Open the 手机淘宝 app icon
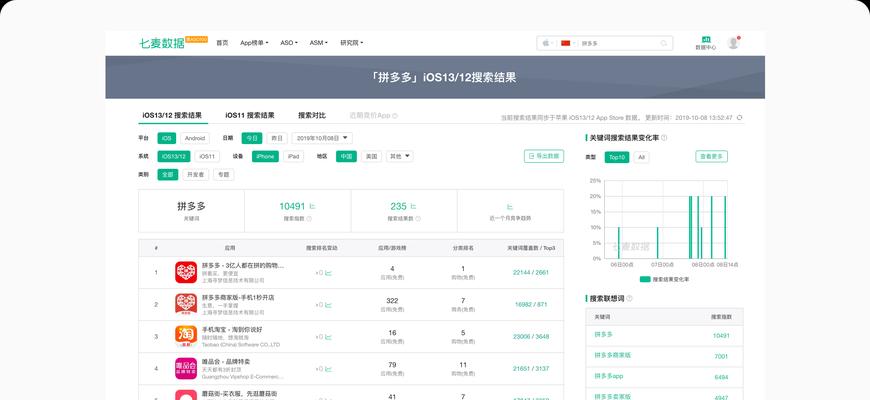This screenshot has width=870, height=400. click(x=186, y=337)
